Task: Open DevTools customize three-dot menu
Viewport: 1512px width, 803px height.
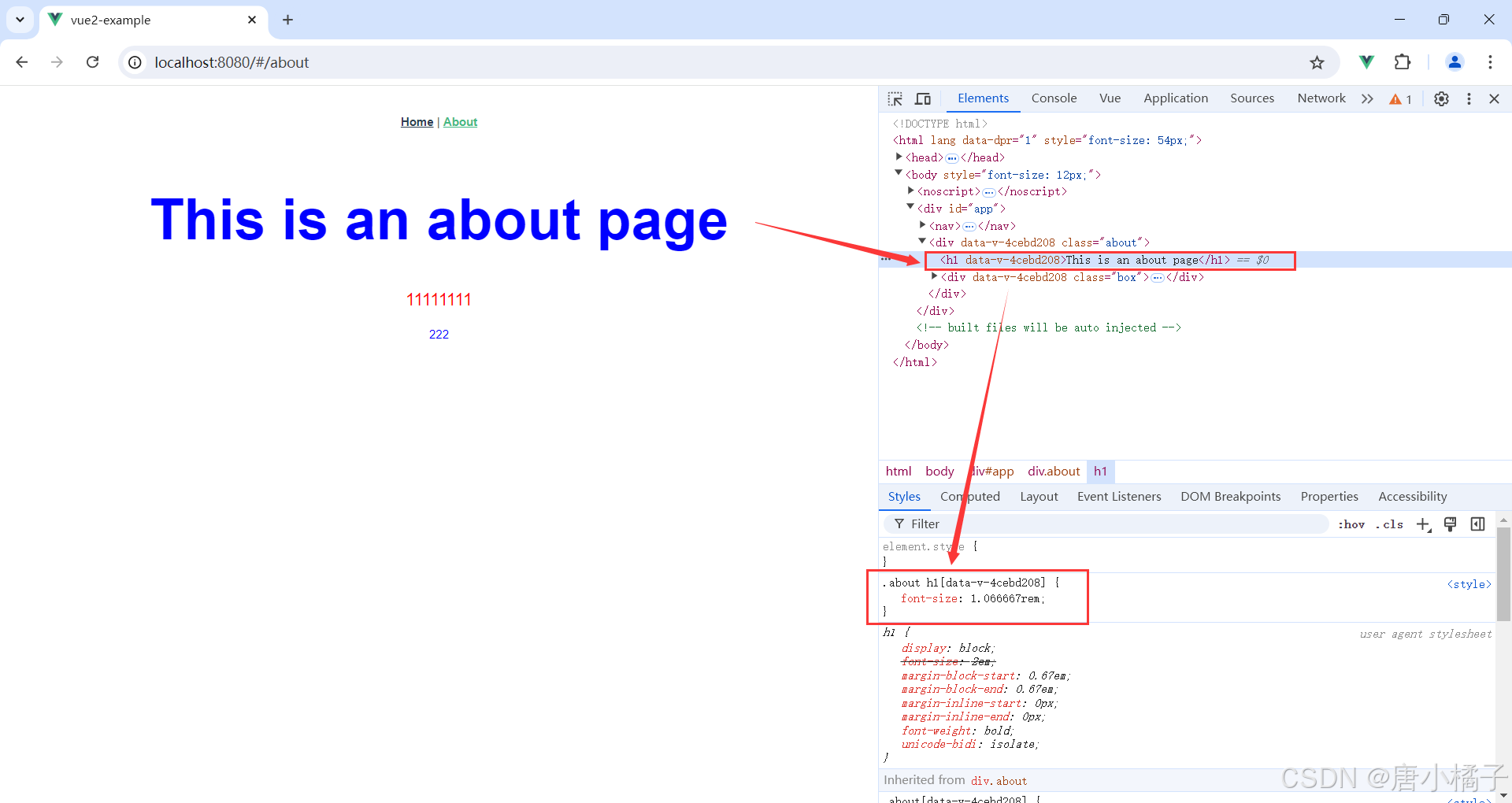Action: tap(1469, 98)
